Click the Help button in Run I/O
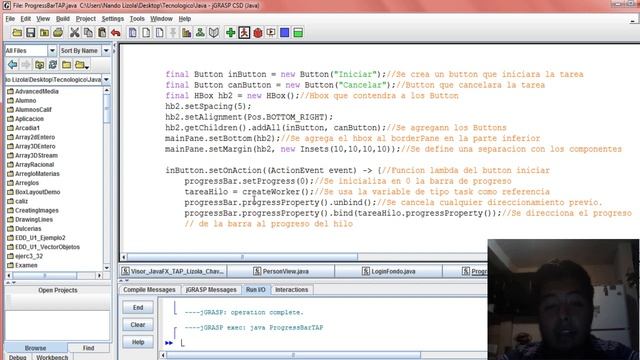This screenshot has width=640, height=360. tap(138, 342)
